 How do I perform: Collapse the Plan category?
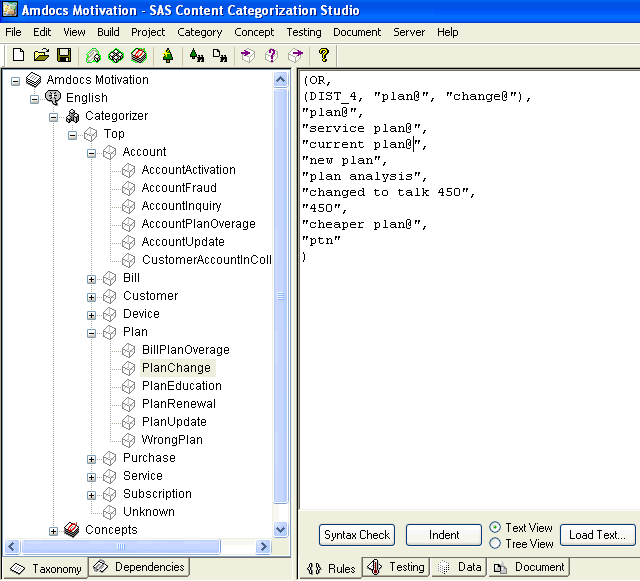pyautogui.click(x=91, y=334)
